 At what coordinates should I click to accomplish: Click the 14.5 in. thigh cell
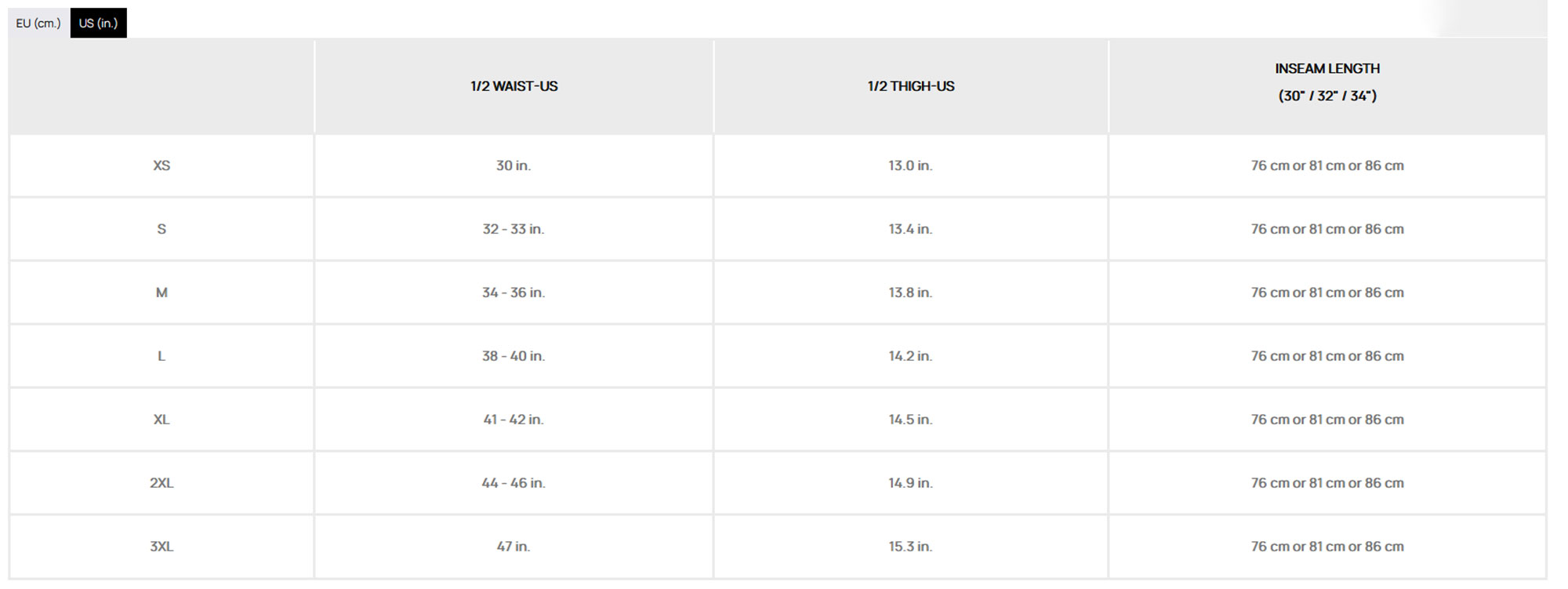[x=910, y=420]
